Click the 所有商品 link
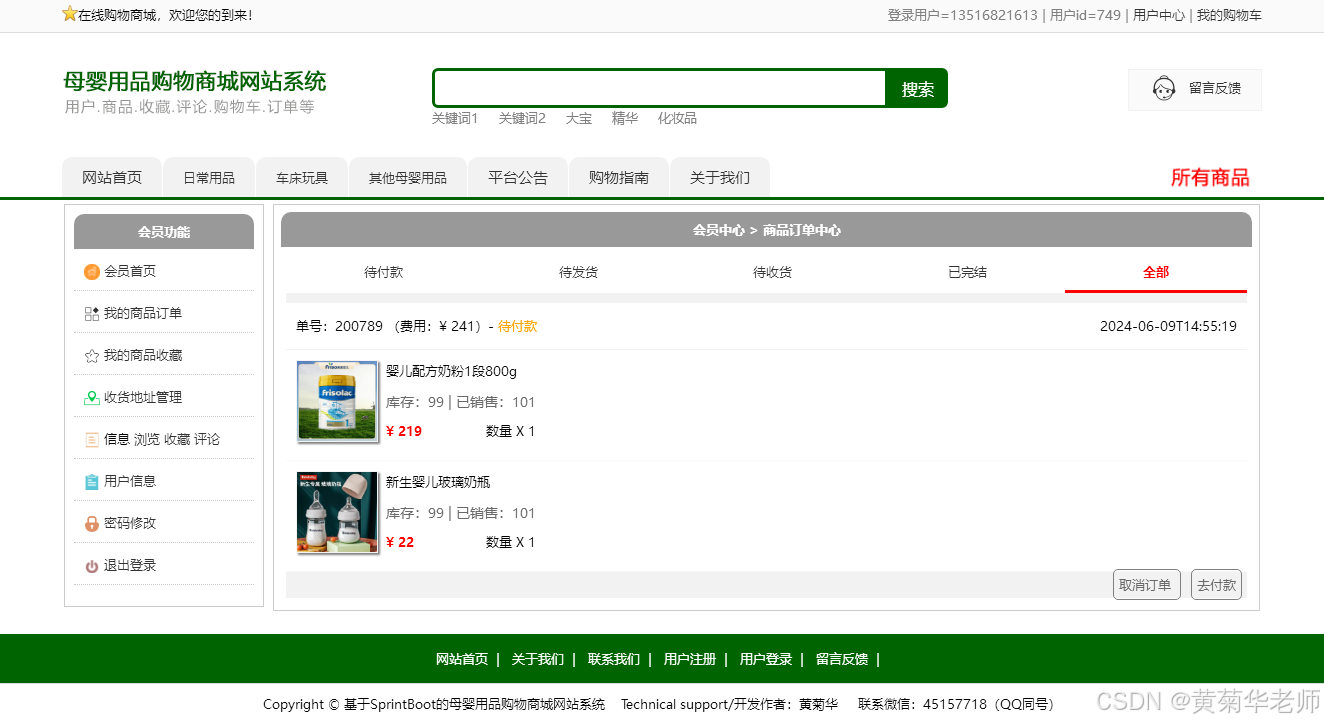This screenshot has height=723, width=1324. click(x=1210, y=178)
